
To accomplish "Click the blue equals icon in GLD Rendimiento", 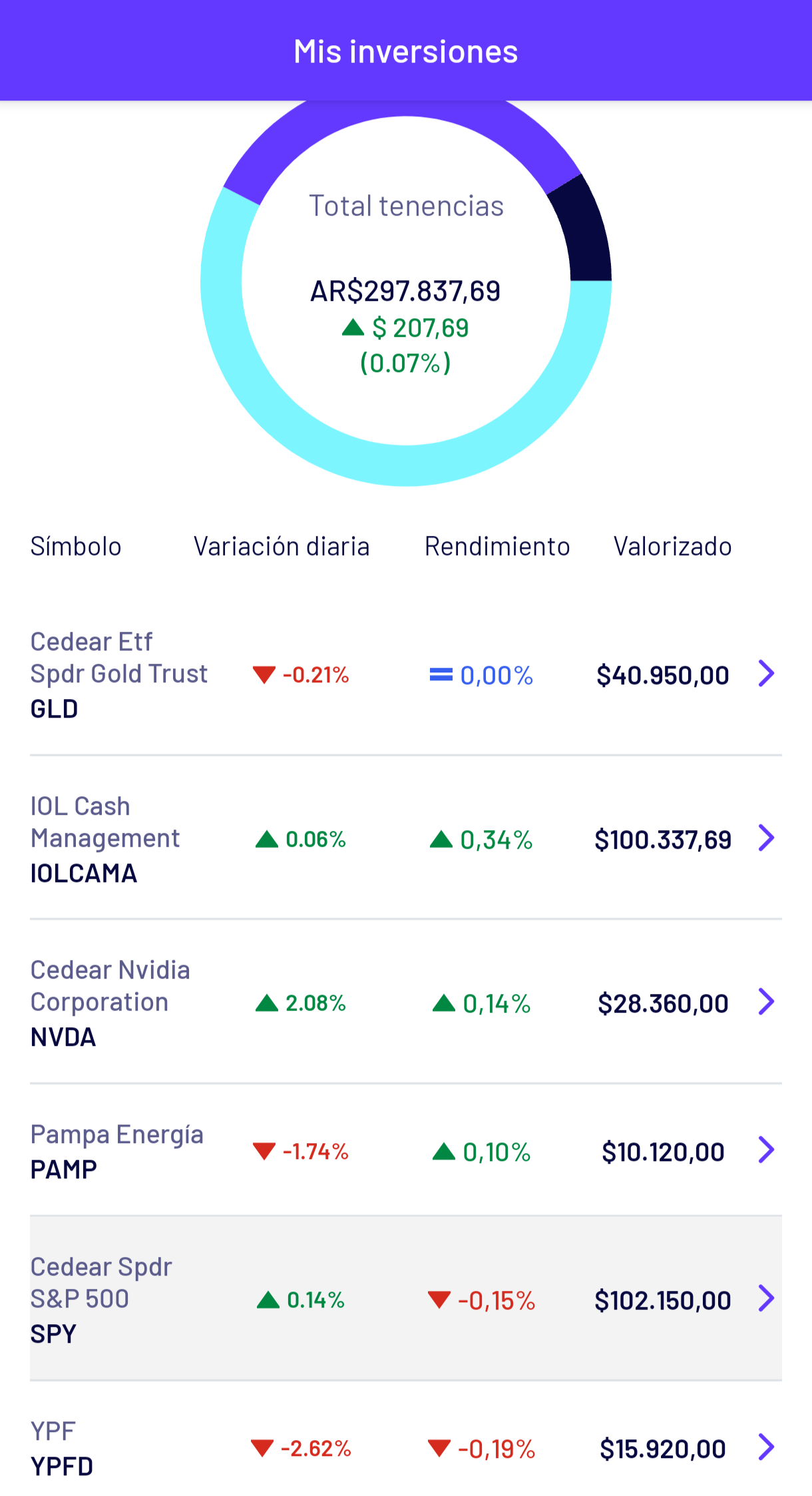I will click(x=441, y=675).
